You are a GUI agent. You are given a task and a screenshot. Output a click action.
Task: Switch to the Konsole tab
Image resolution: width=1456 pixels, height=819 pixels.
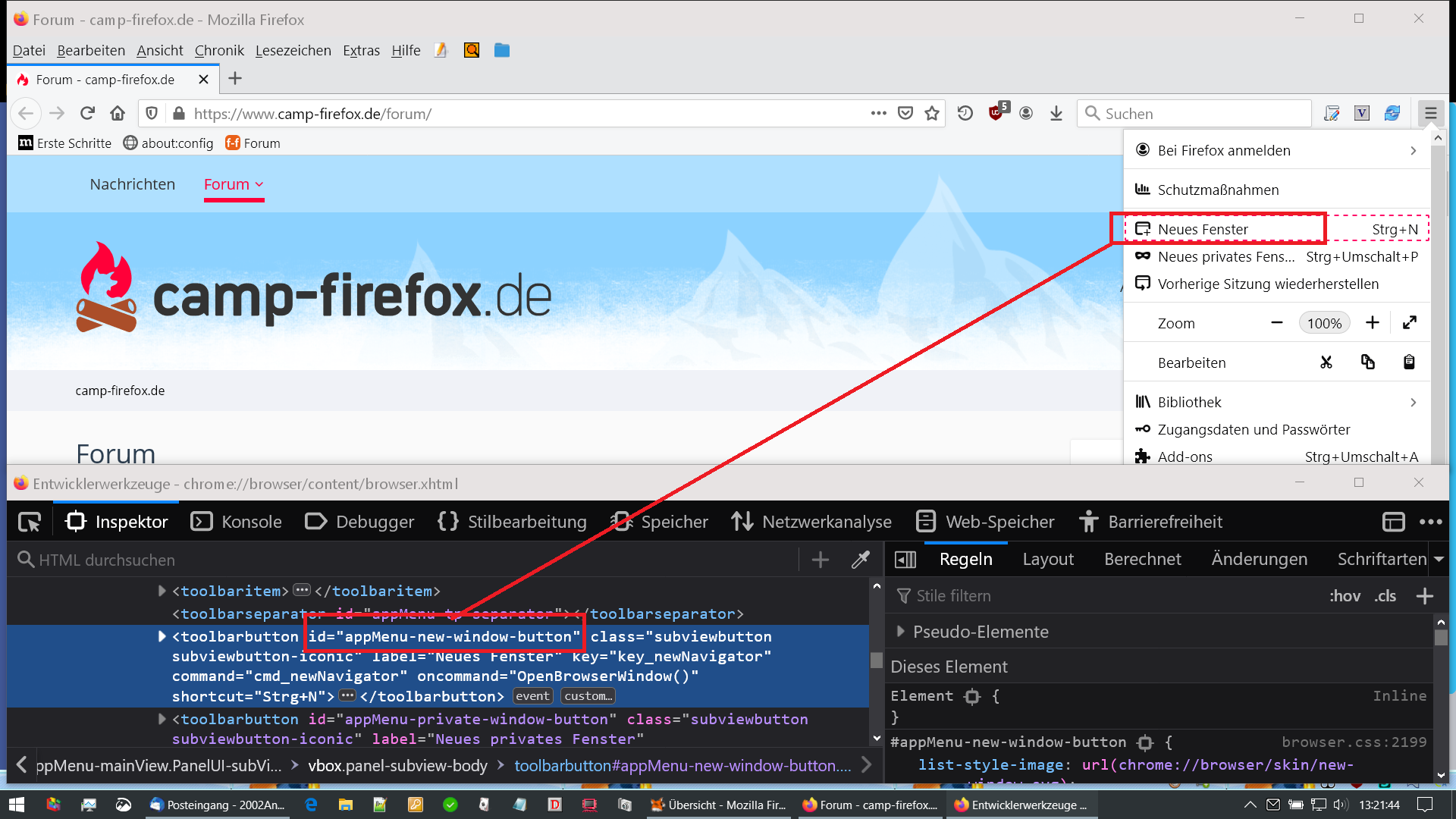click(237, 522)
